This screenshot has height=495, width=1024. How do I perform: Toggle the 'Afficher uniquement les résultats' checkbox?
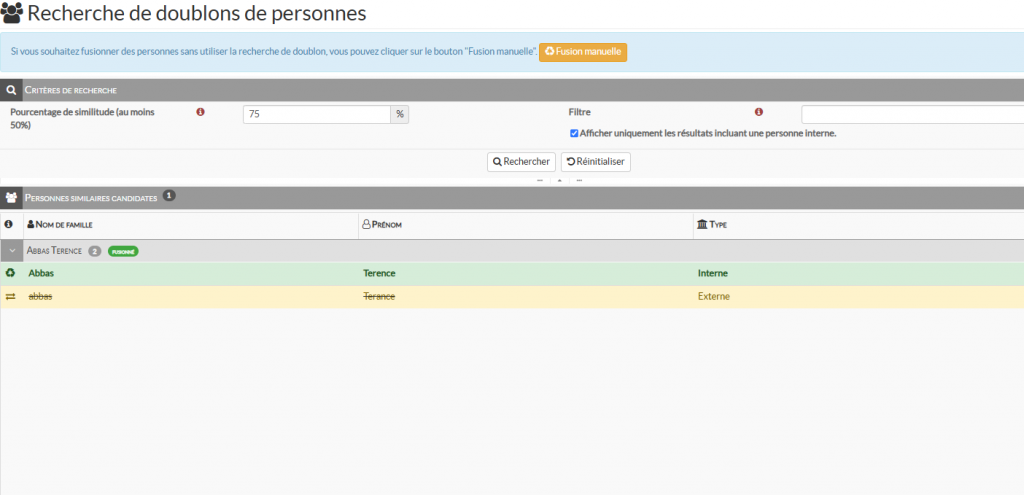coord(574,133)
